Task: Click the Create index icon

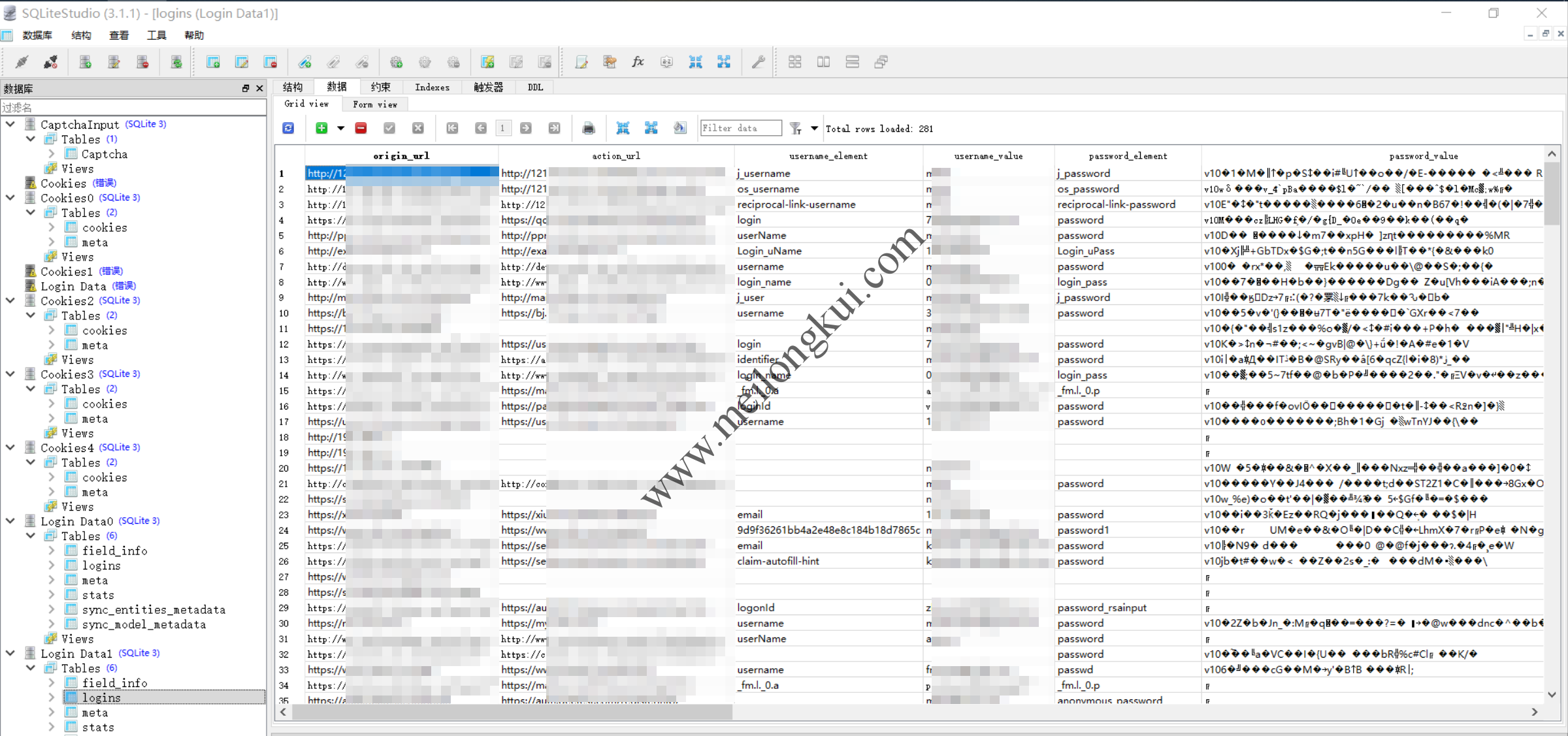Action: (x=304, y=62)
